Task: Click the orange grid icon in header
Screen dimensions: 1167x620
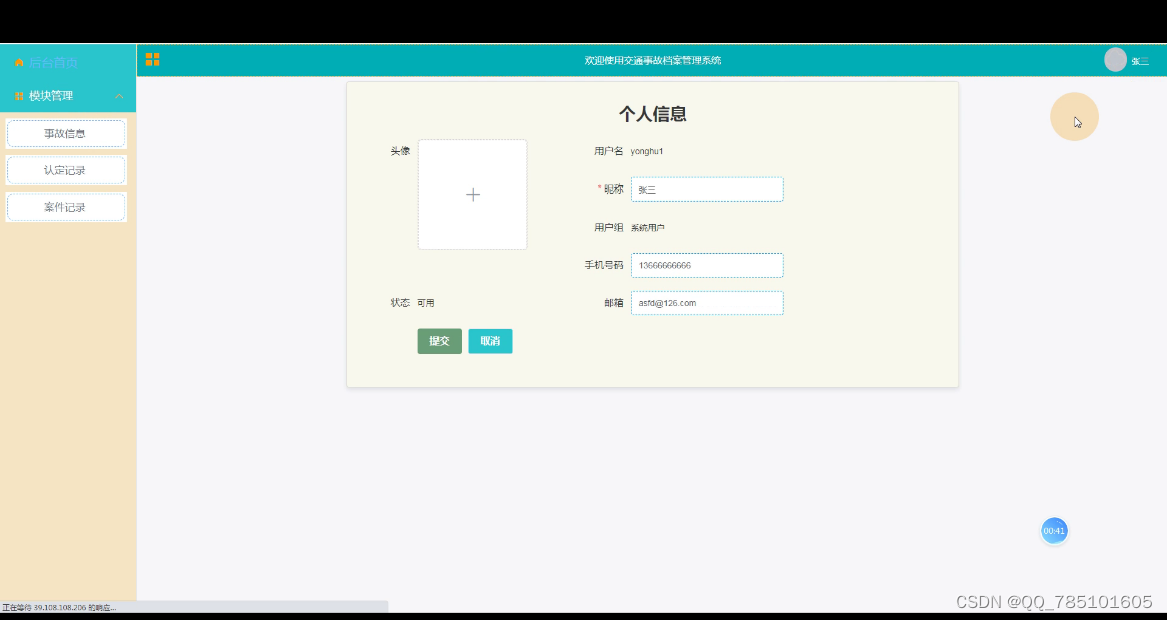Action: tap(153, 60)
